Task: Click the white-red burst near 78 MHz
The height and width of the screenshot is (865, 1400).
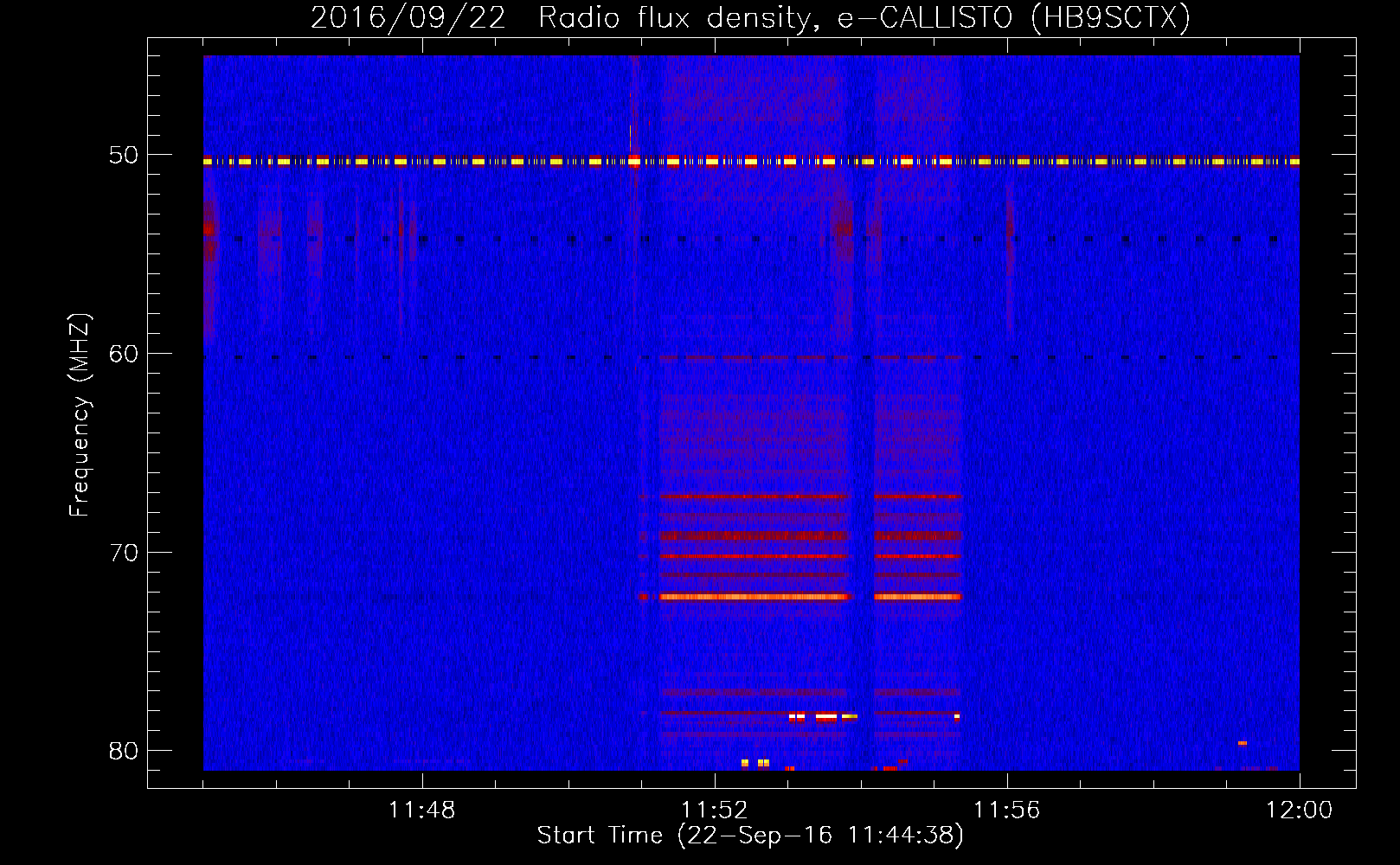Action: coord(822,716)
